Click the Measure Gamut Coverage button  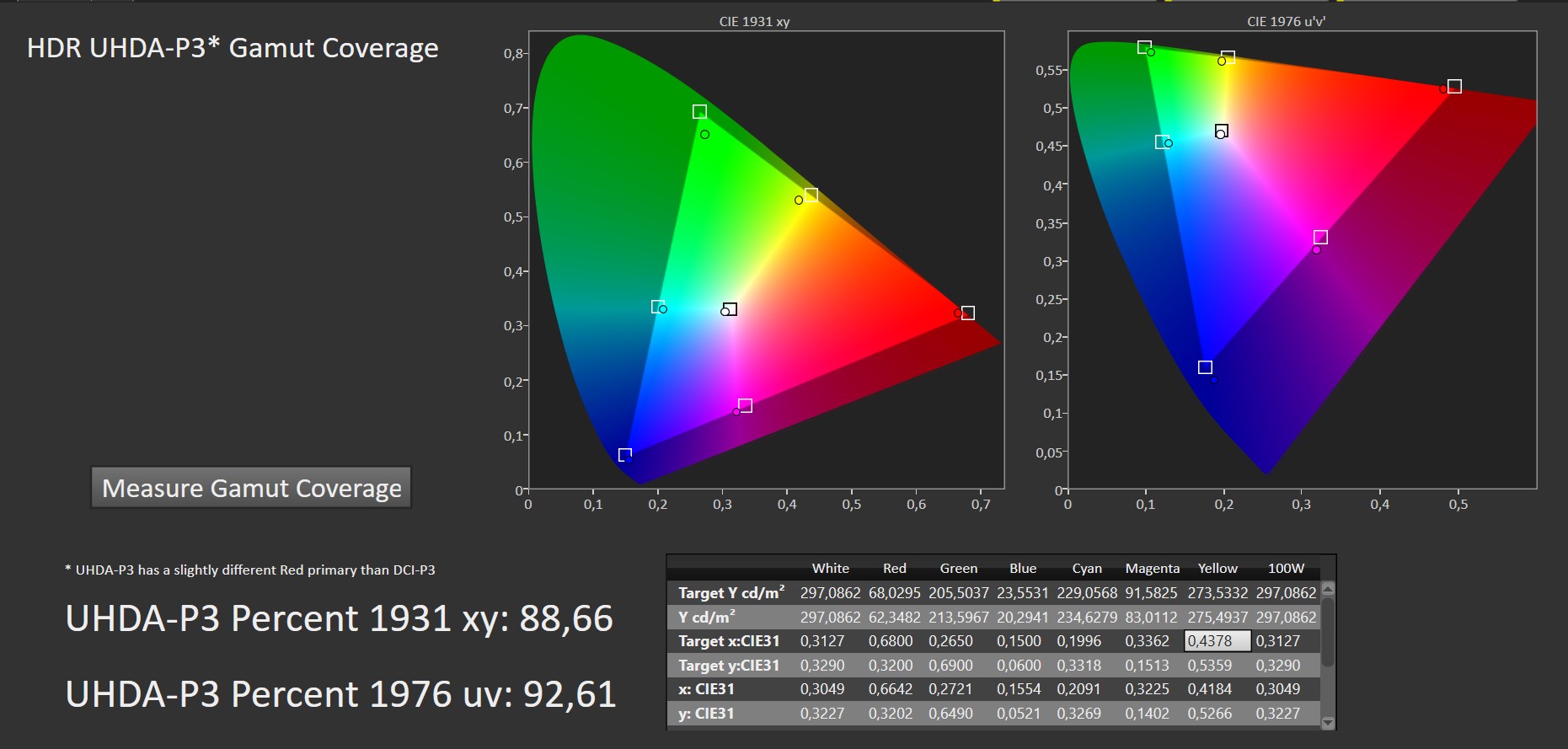tap(251, 488)
